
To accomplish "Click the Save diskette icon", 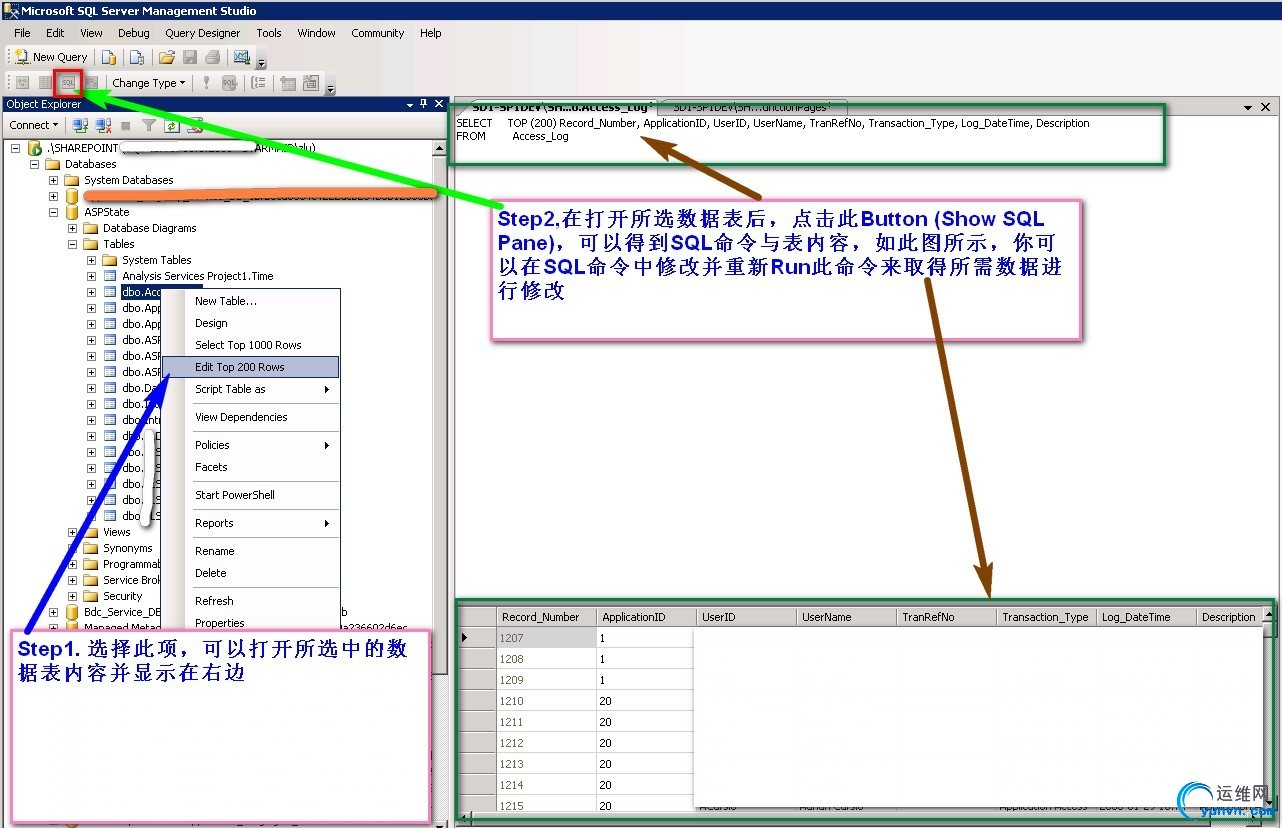I will (x=190, y=57).
